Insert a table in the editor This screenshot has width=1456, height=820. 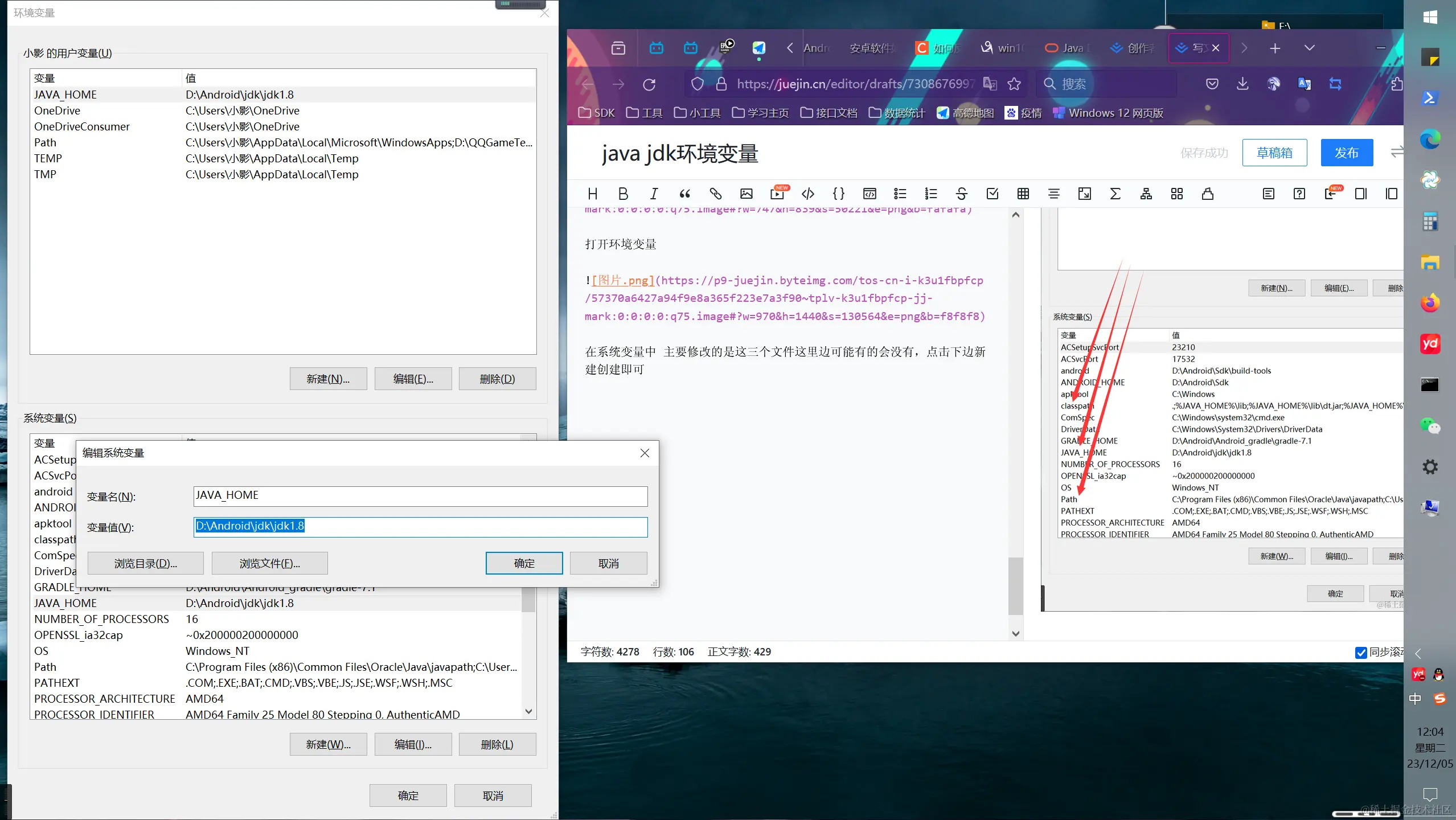[x=1022, y=194]
